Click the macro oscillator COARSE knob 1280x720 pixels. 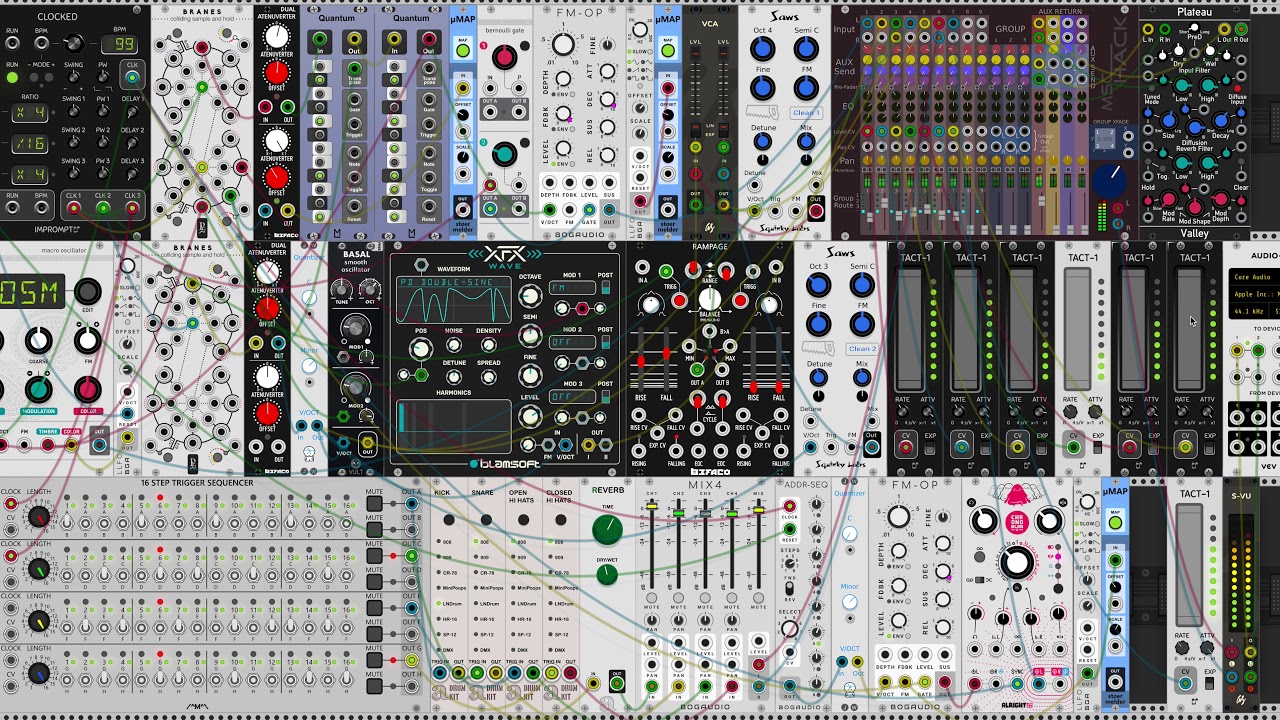click(38, 342)
